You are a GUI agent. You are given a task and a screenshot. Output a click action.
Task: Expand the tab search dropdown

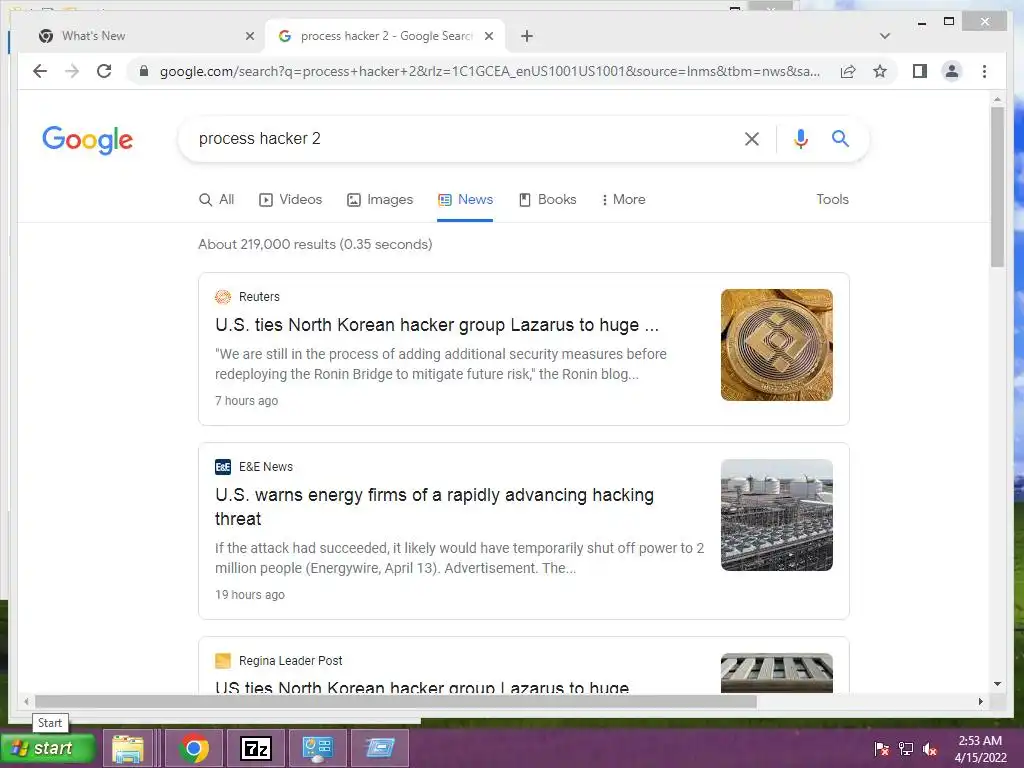885,36
